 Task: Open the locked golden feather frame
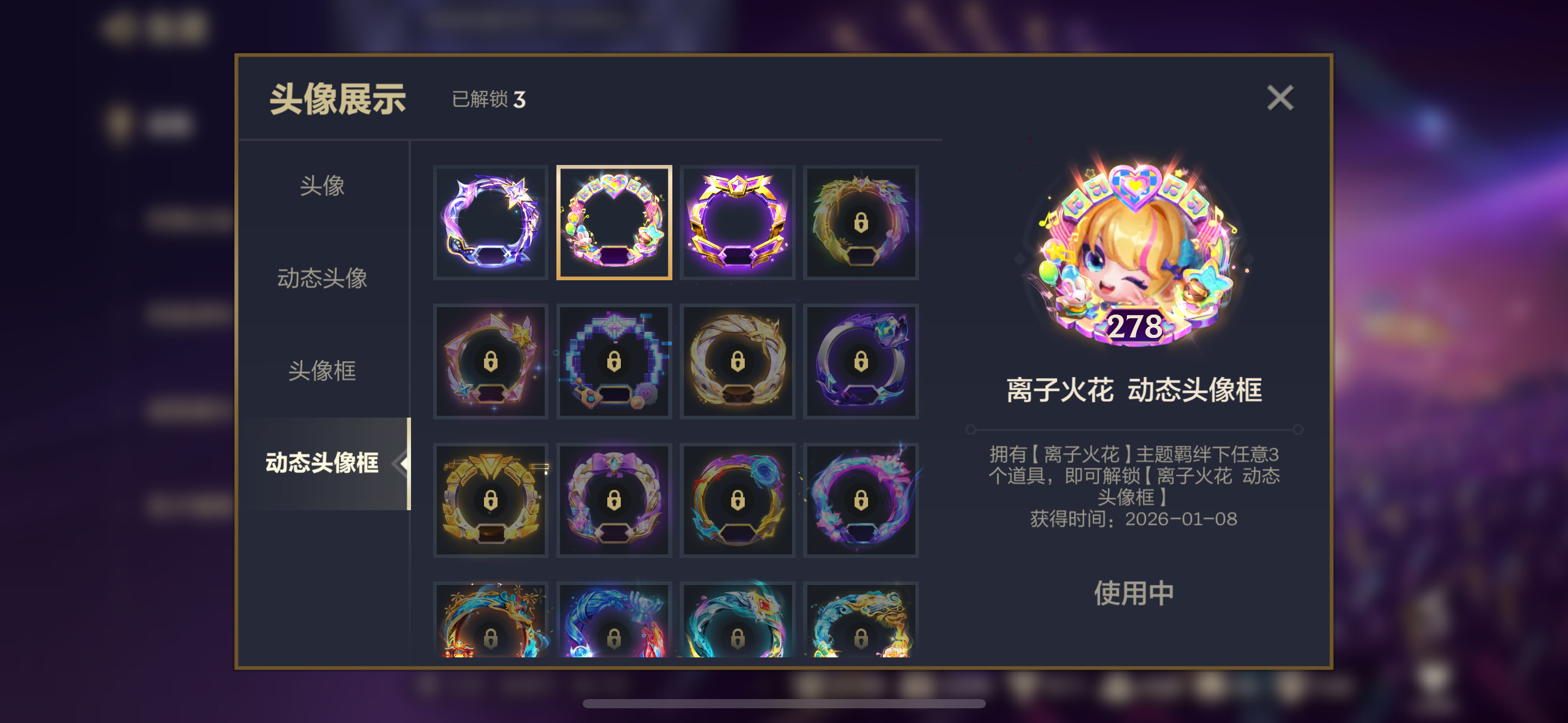(861, 223)
